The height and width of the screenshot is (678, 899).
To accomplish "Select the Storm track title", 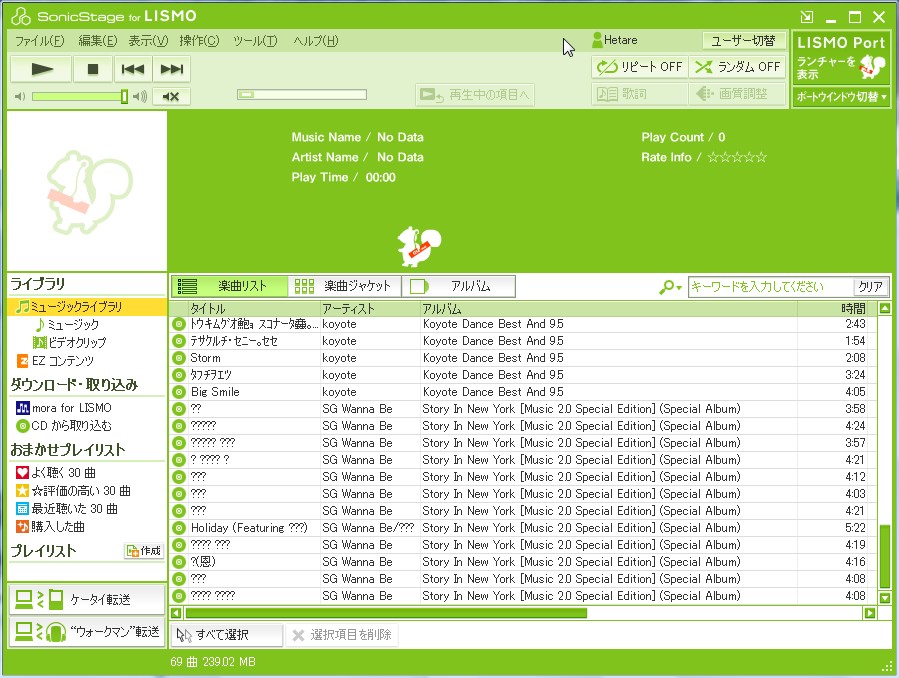I will click(x=205, y=358).
